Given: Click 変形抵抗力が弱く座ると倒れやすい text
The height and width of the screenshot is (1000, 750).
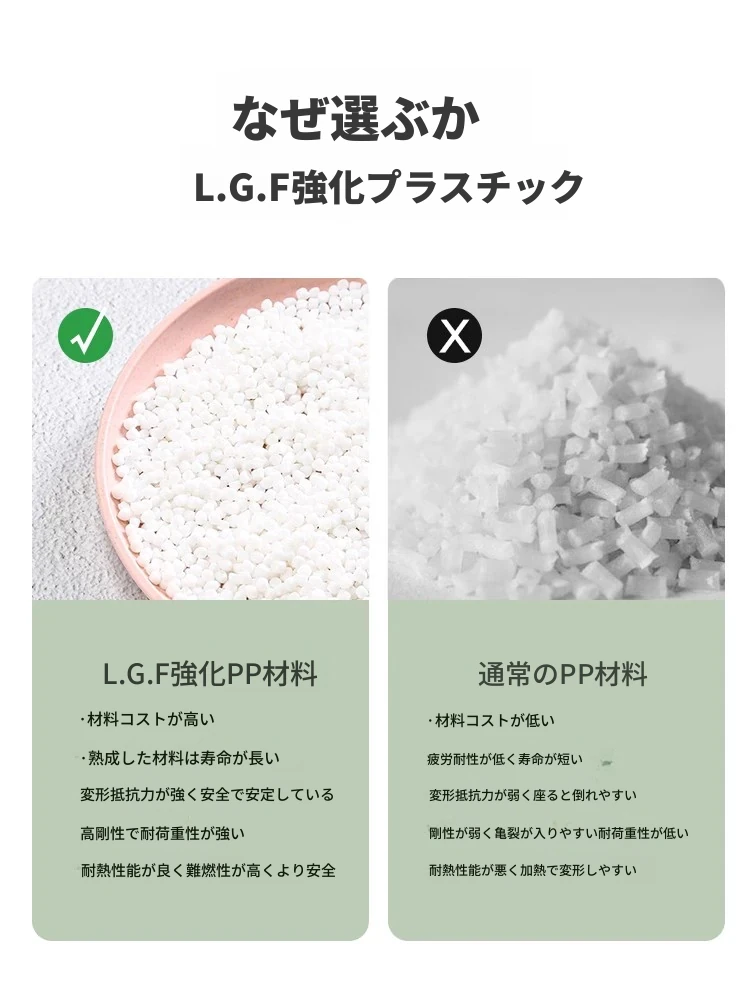Looking at the screenshot, I should [533, 795].
